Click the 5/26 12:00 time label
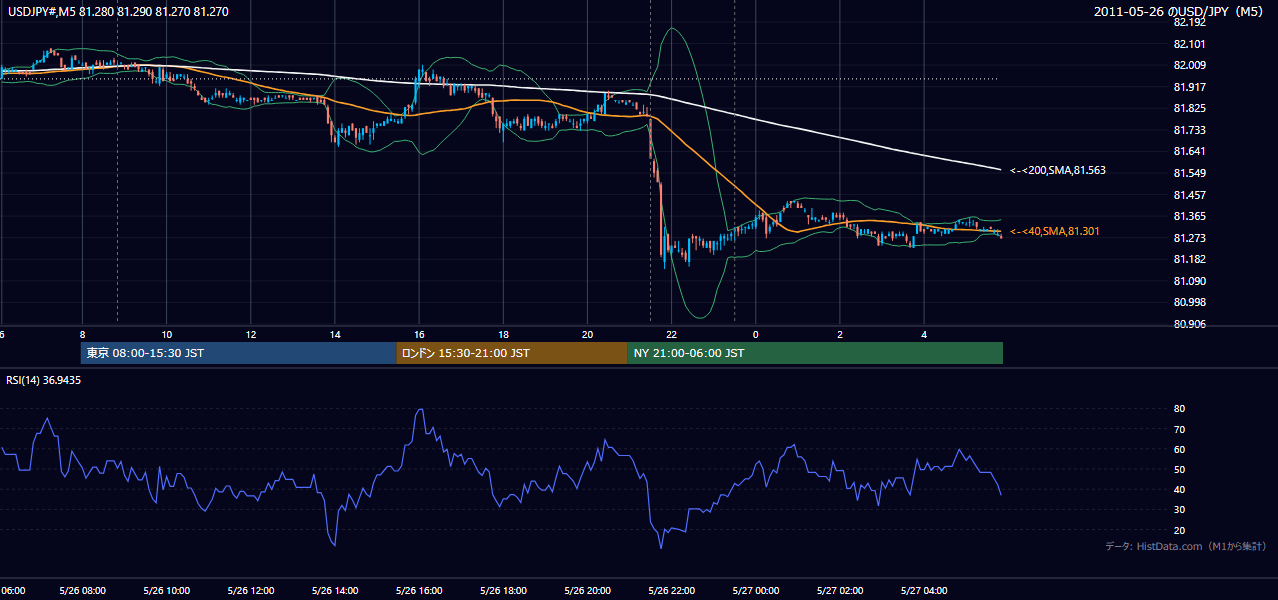 coord(250,590)
